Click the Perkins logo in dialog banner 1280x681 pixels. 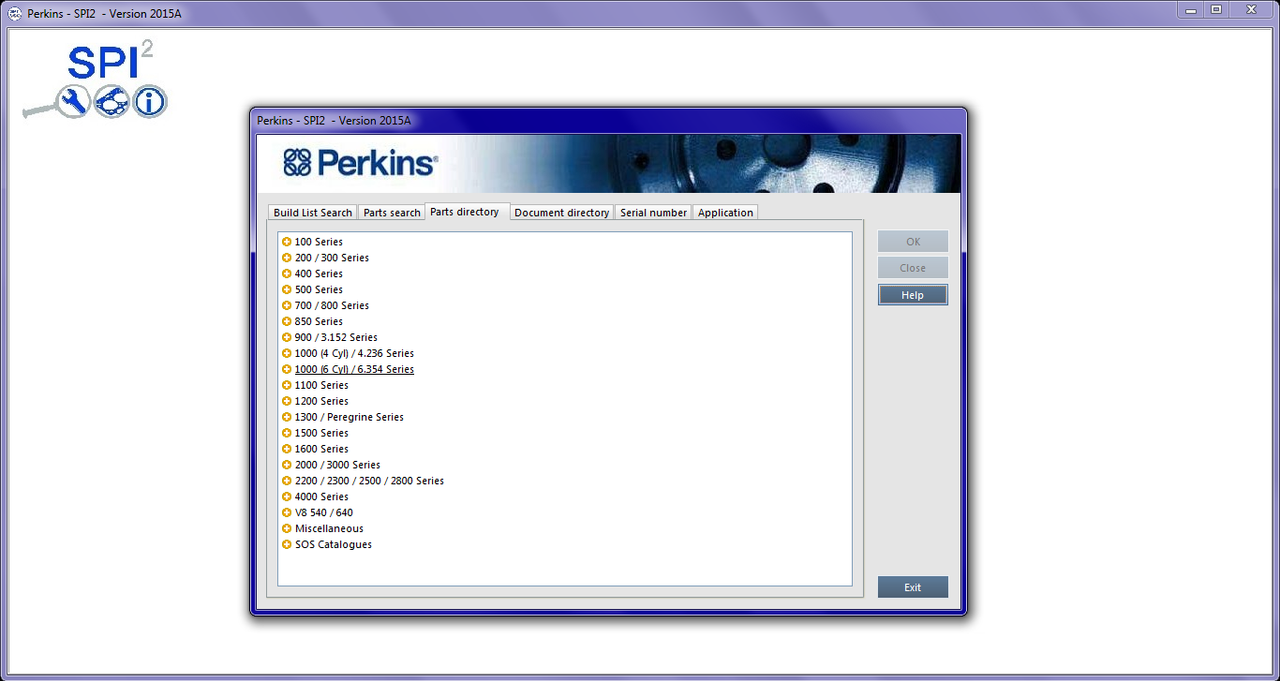click(x=360, y=162)
